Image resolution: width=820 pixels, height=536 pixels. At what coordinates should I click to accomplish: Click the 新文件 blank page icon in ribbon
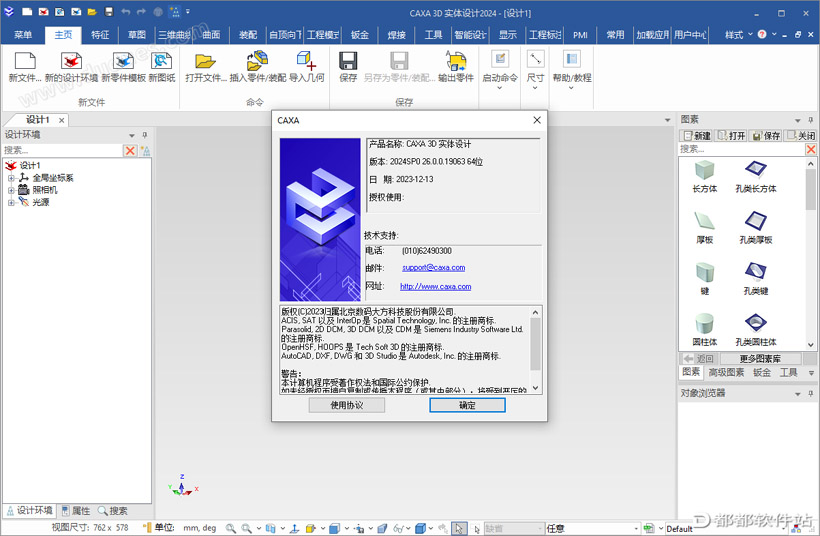25,61
